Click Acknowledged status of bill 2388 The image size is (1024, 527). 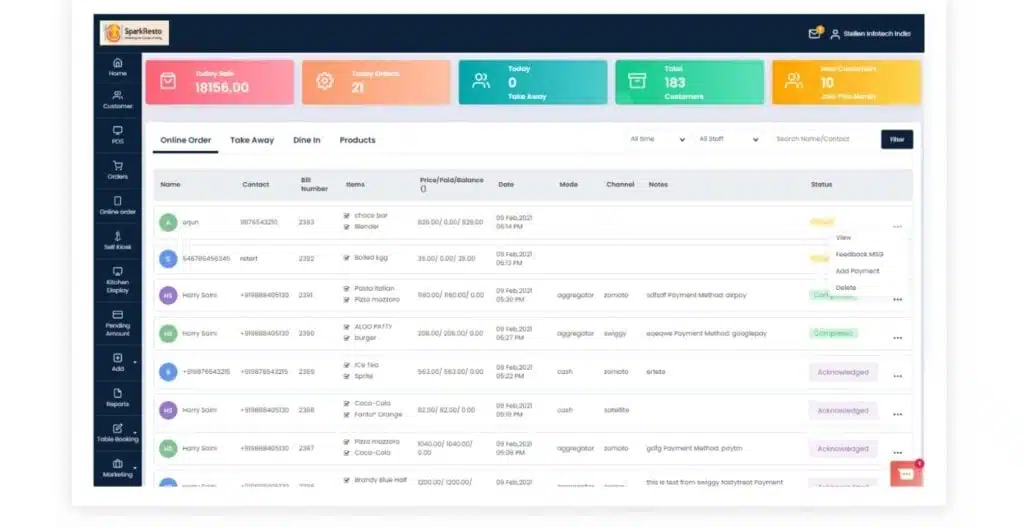pos(843,411)
